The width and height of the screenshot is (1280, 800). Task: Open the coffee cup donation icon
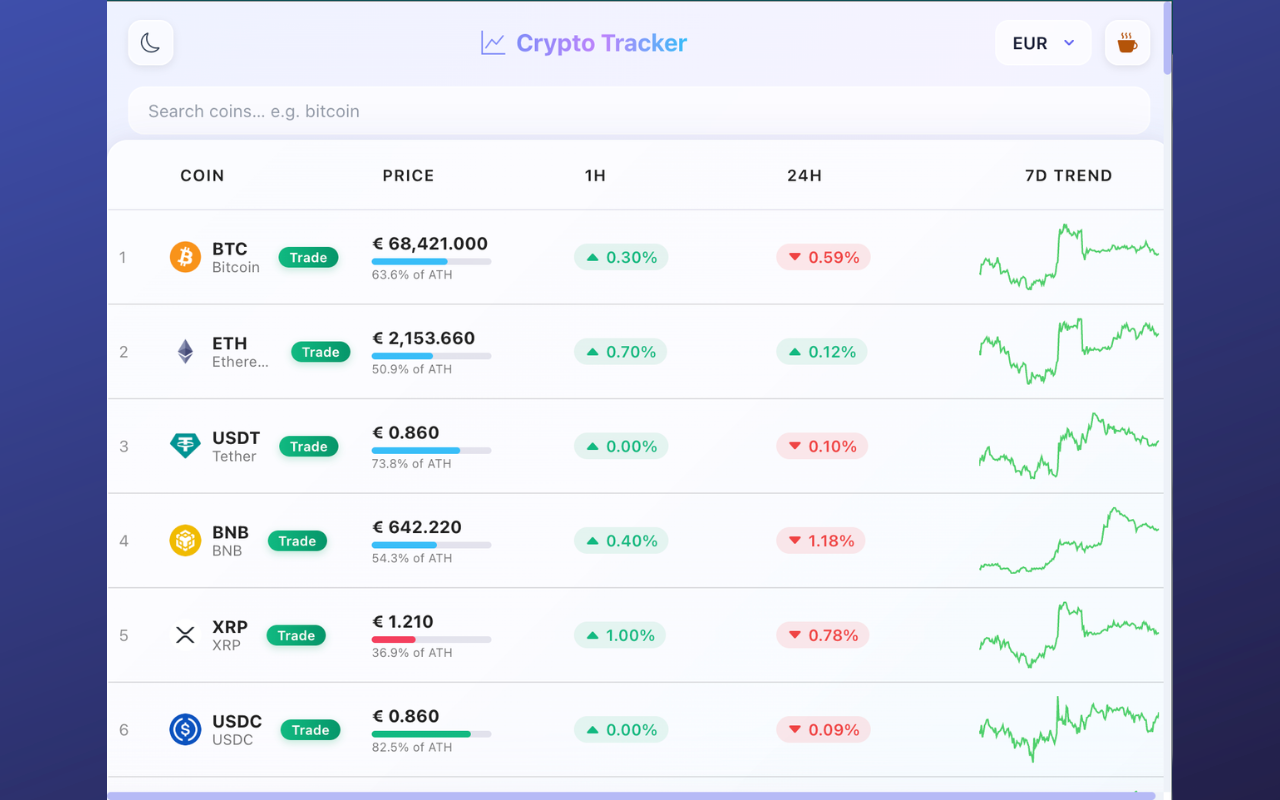(1127, 43)
